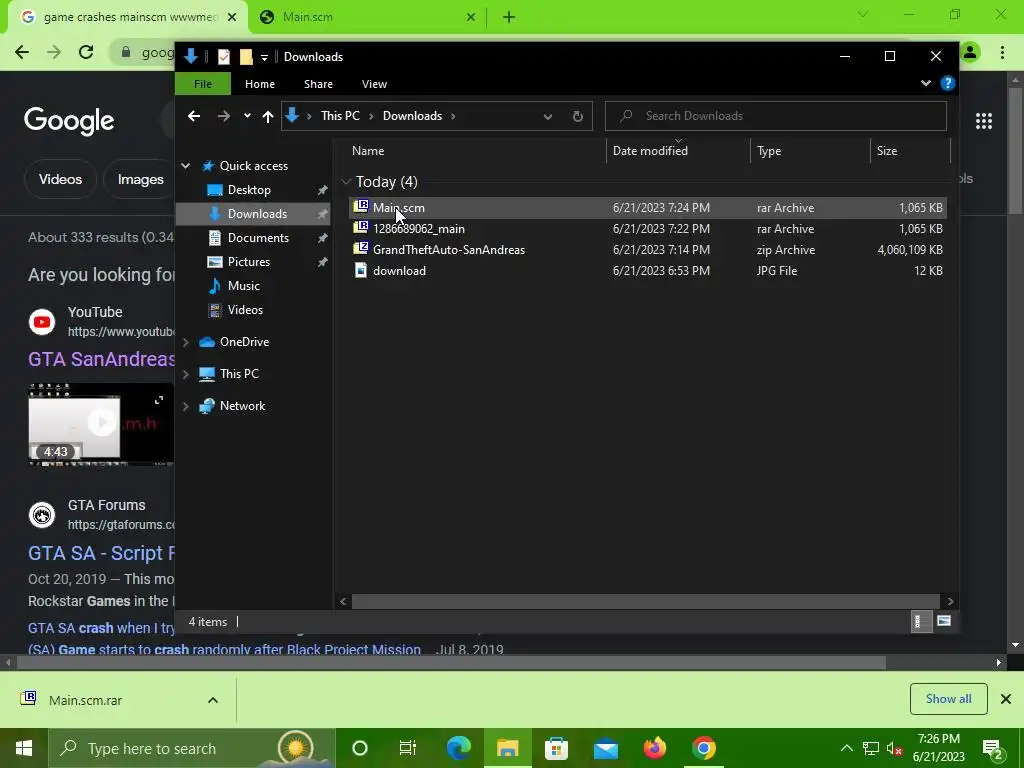Expand the Explorer ribbon with chevron

pyautogui.click(x=925, y=84)
